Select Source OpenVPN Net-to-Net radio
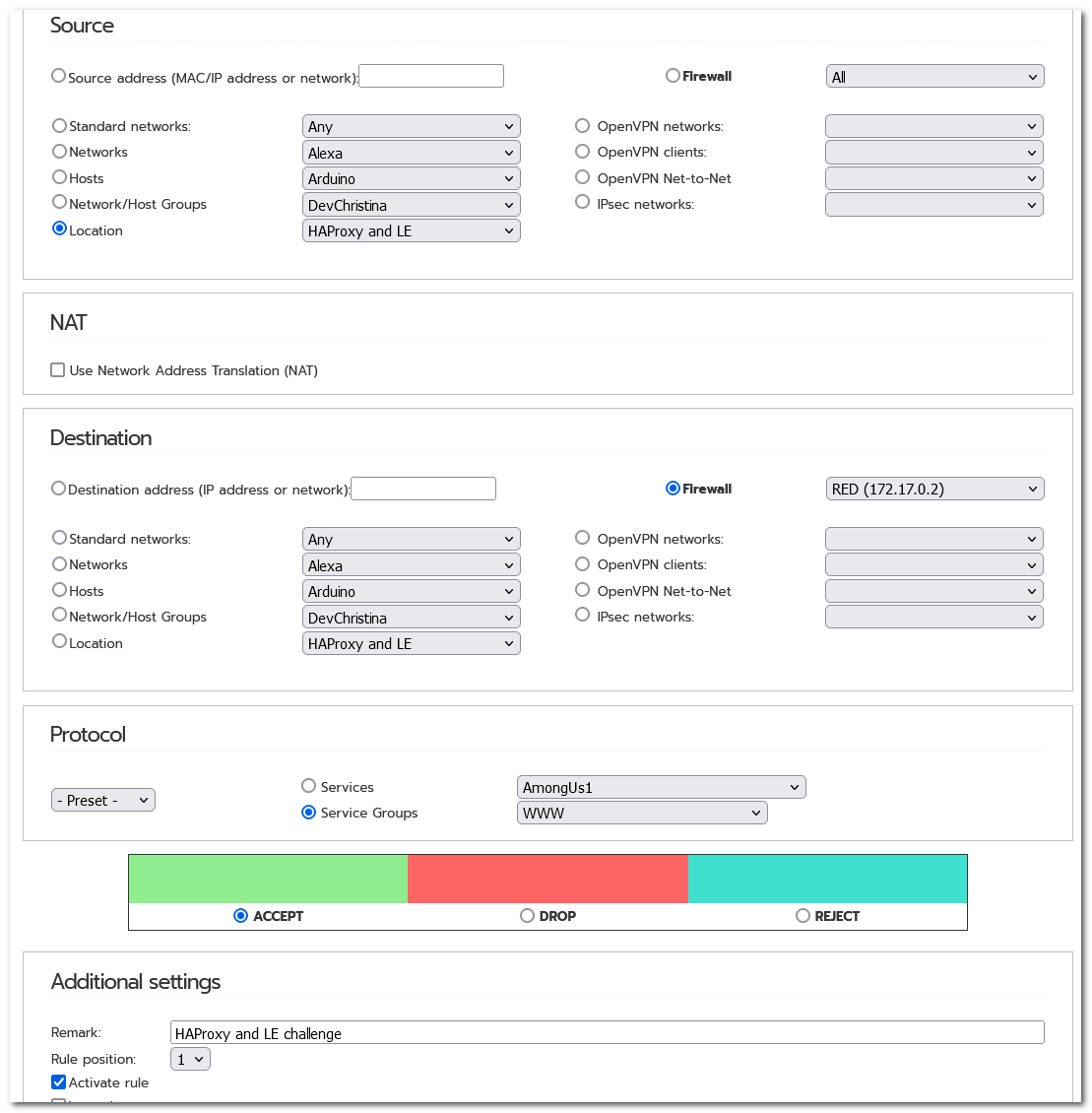Image resolution: width=1092 pixels, height=1113 pixels. [x=583, y=177]
